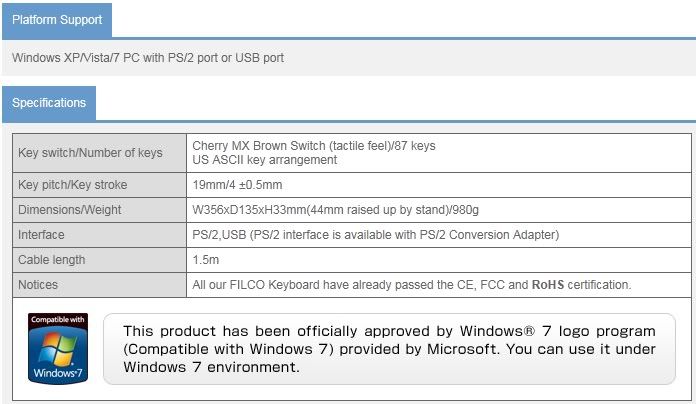696x404 pixels.
Task: Select the Notices label cell
Action: tap(99, 285)
